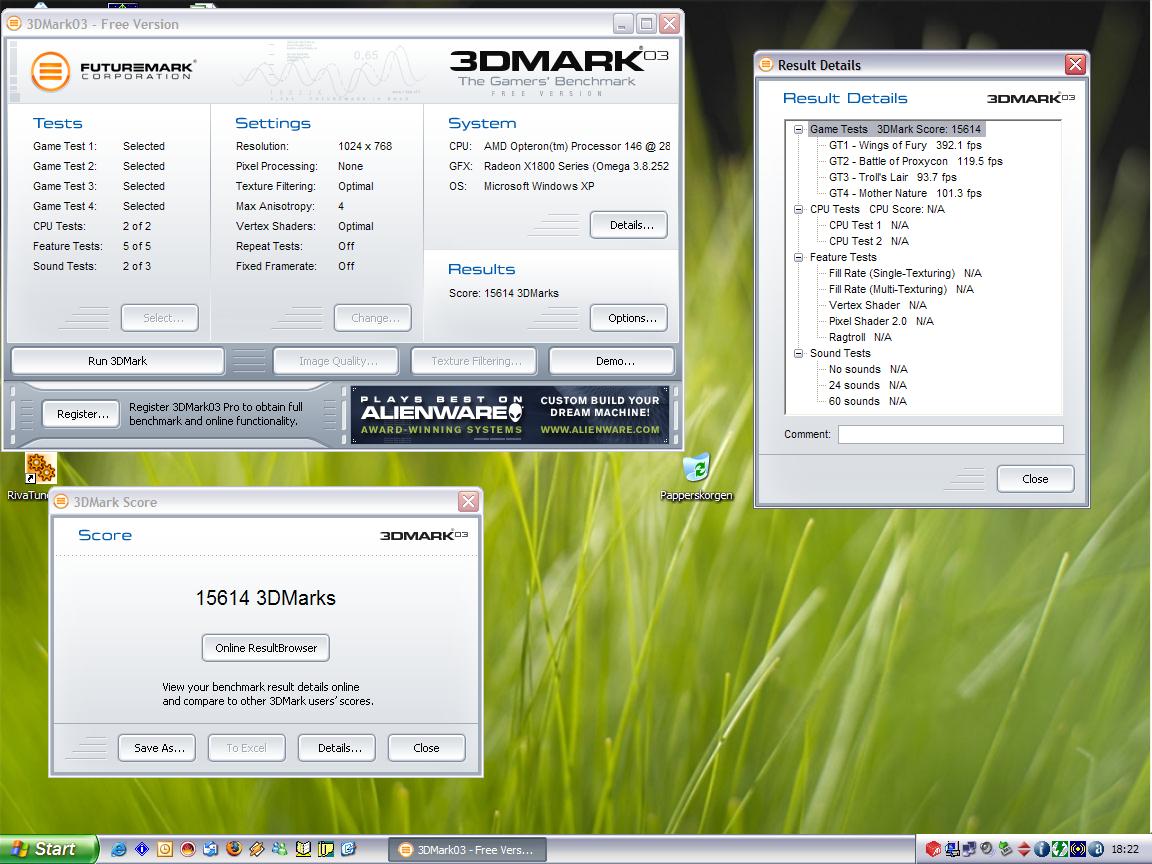Select 'Fill Rate (Multi-Texturing)' row

click(901, 289)
